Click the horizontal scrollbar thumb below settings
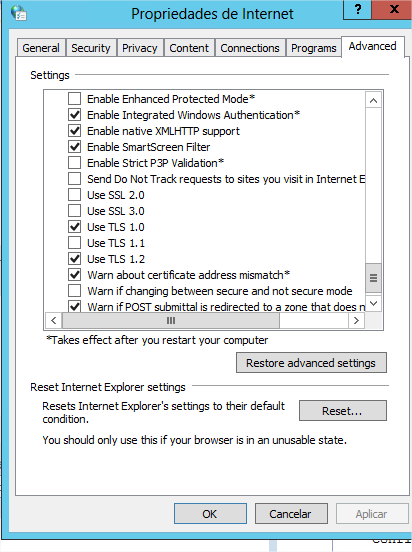This screenshot has width=412, height=552. tap(171, 321)
